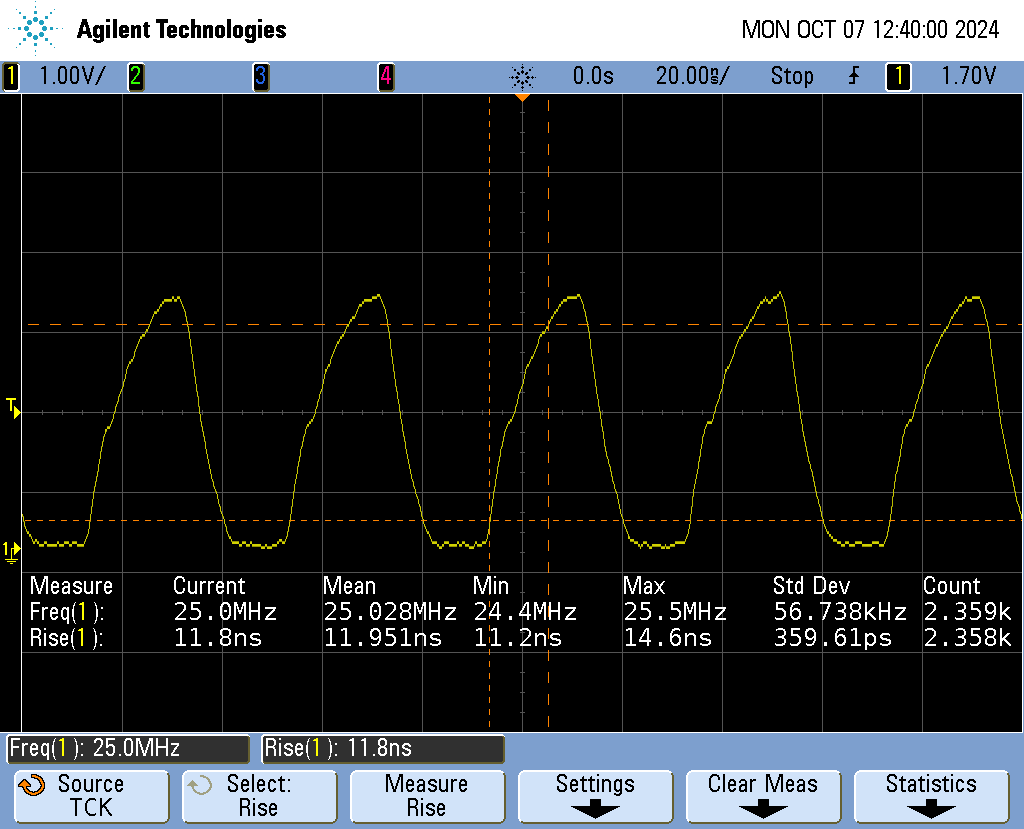Toggle the blue channel 3 indicator
This screenshot has height=829, width=1024.
[x=260, y=76]
